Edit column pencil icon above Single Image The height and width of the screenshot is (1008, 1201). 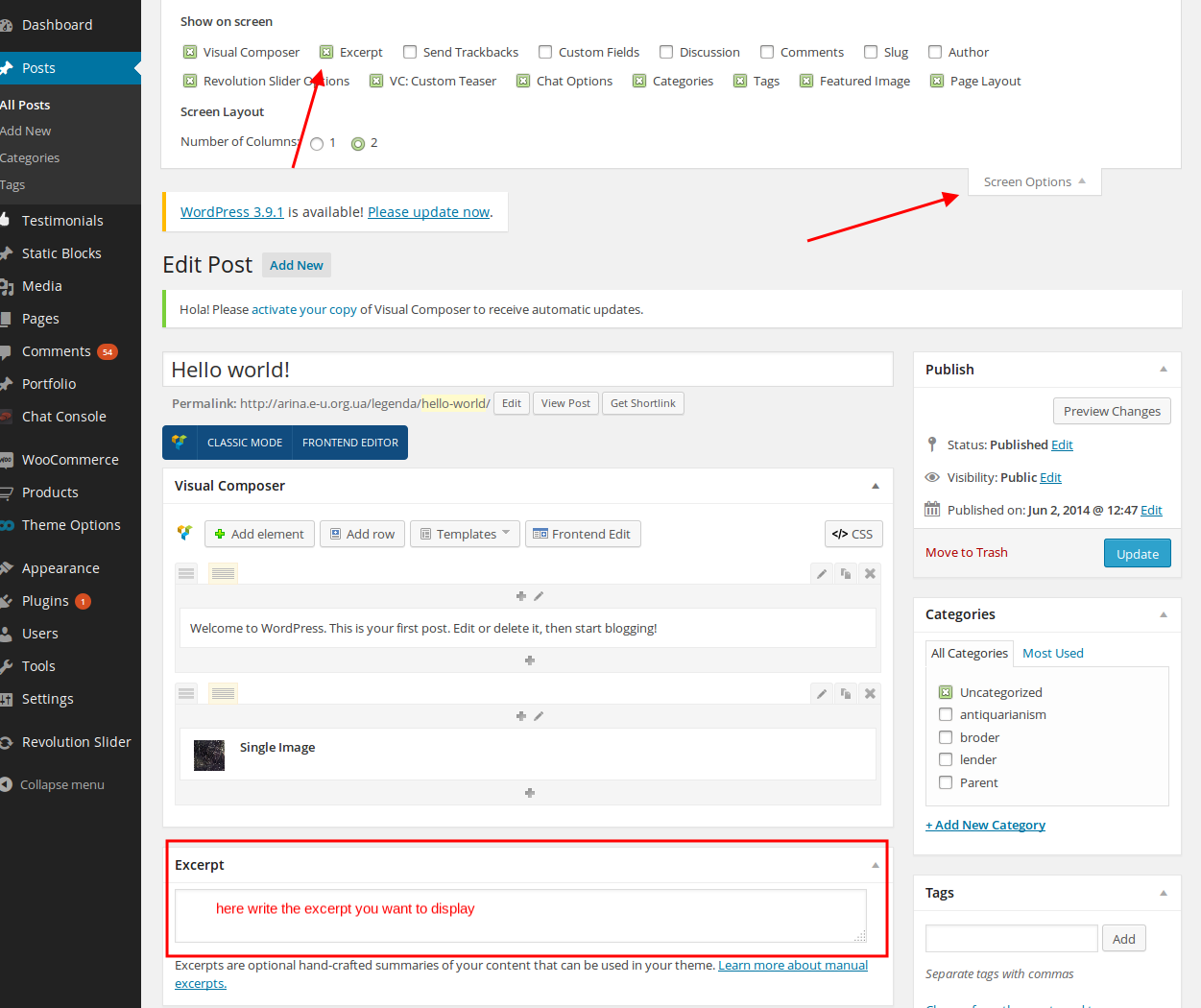point(539,716)
